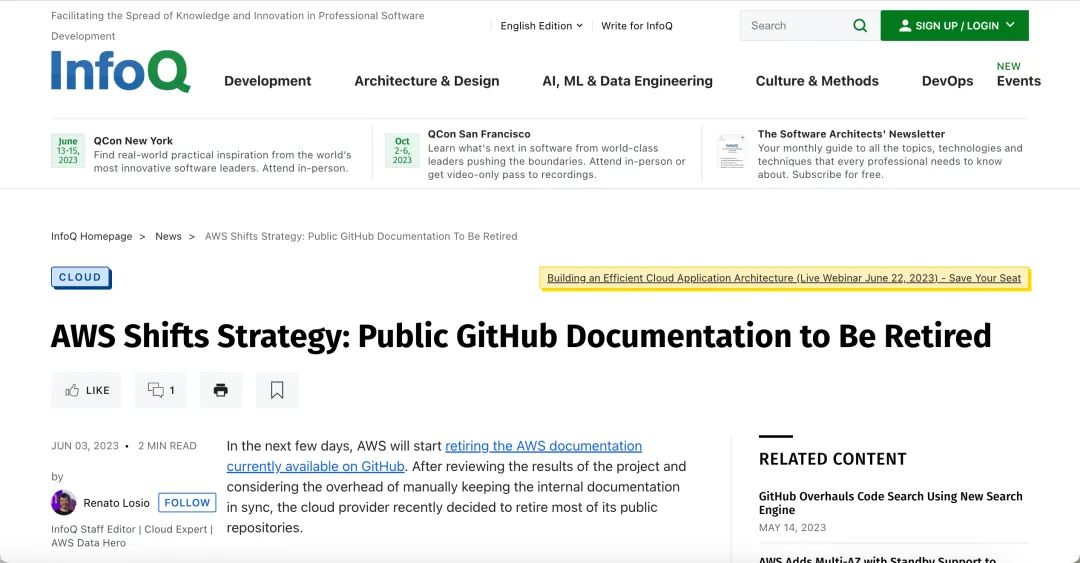The image size is (1080, 563).
Task: Open comments via speech bubble icon
Action: coord(156,390)
